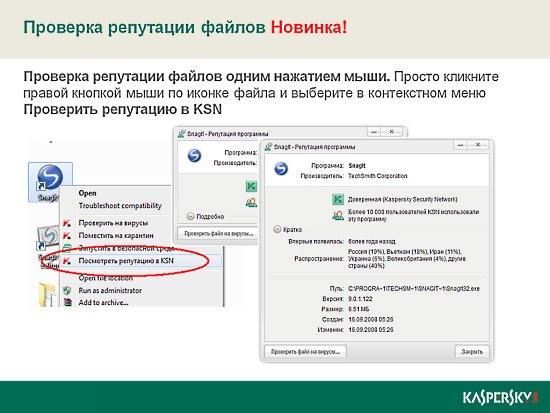Viewport: 550px width, 413px height.
Task: Choose Поместить на карантин menu entry
Action: click(x=116, y=235)
